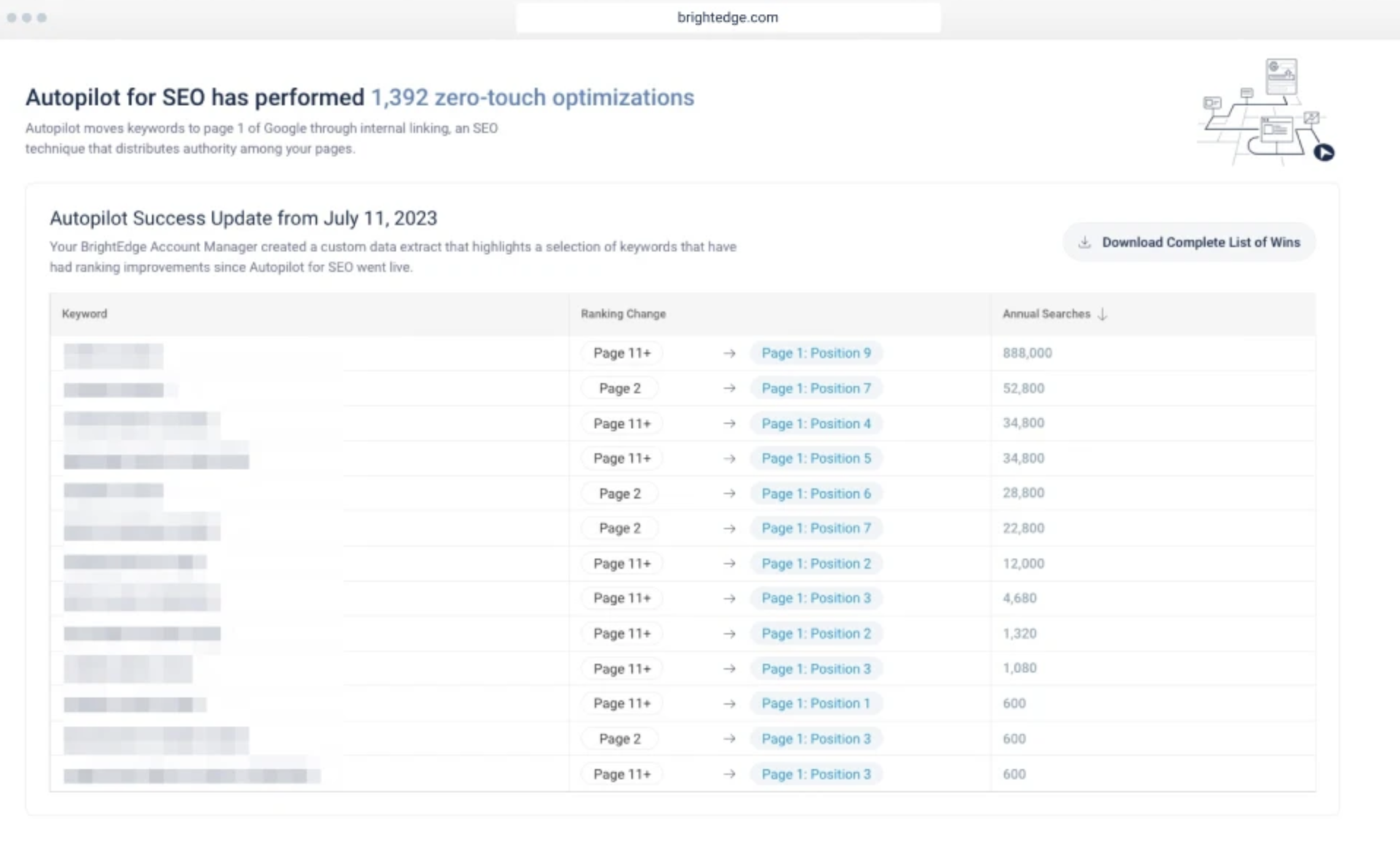The image size is (1400, 848).
Task: Click the Page 11+ badge in the top row
Action: pos(621,353)
